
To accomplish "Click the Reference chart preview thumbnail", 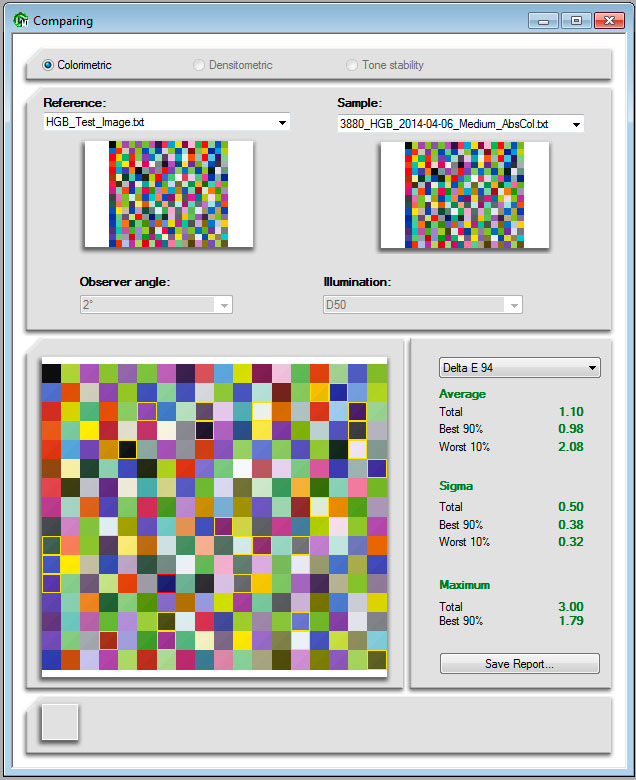I will pyautogui.click(x=168, y=194).
